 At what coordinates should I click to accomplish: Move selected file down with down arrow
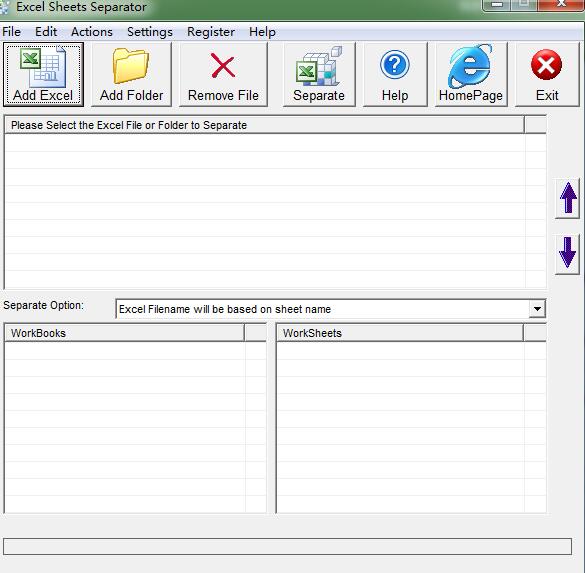567,254
